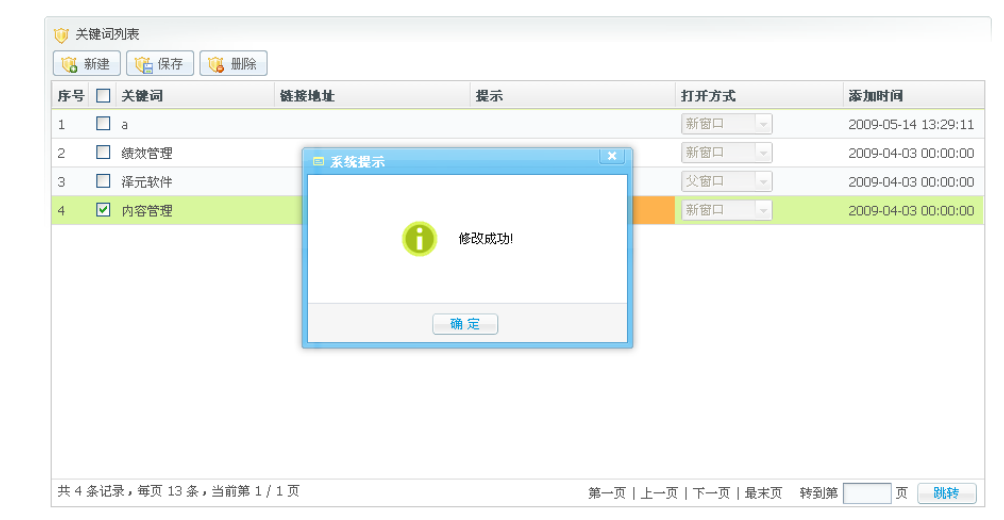Go to 最末页 (last page)
Image resolution: width=1004 pixels, height=520 pixels.
pos(763,493)
